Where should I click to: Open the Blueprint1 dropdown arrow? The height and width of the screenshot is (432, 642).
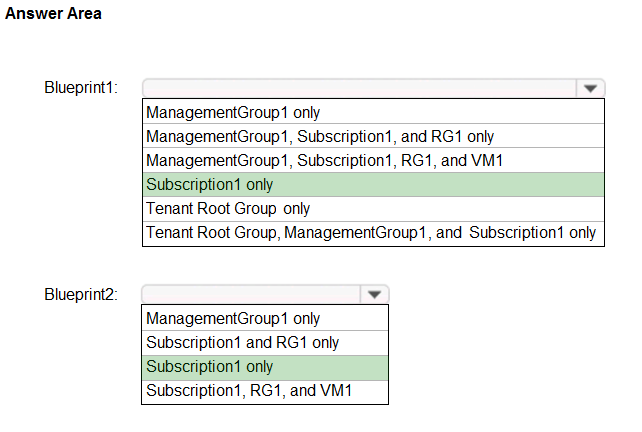click(590, 88)
